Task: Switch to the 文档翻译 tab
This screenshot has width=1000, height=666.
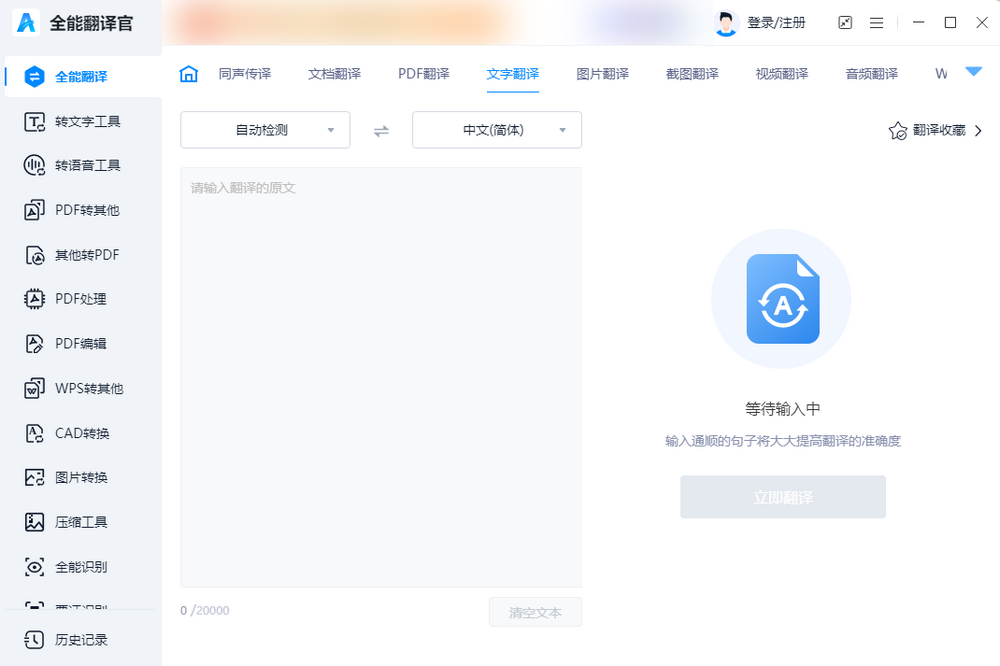Action: tap(334, 73)
